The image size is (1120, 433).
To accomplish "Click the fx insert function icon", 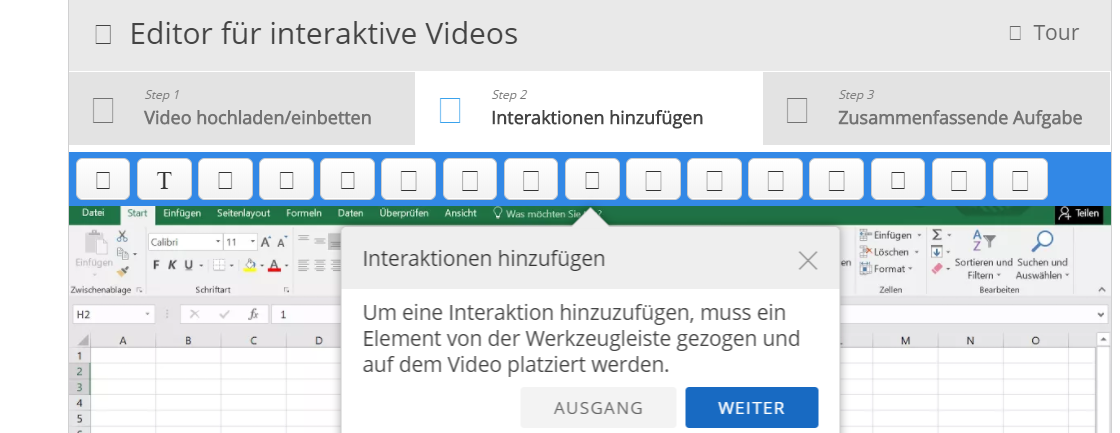I will pos(253,314).
